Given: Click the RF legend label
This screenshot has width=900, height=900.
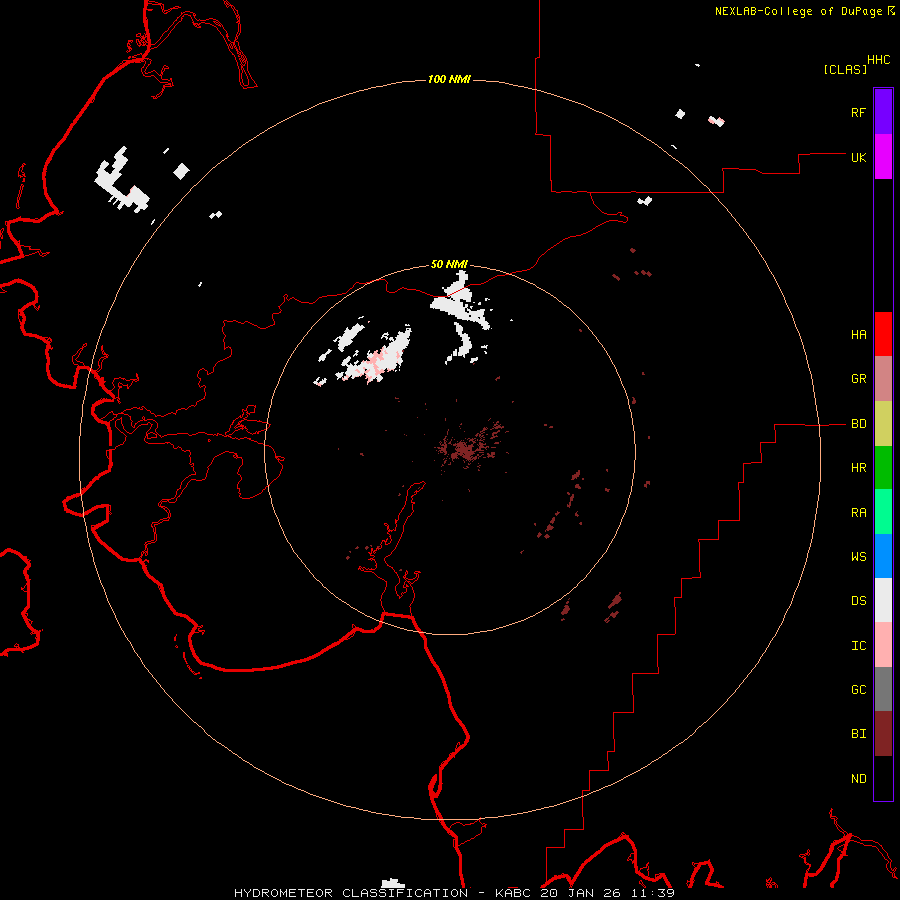Looking at the screenshot, I should coord(858,112).
